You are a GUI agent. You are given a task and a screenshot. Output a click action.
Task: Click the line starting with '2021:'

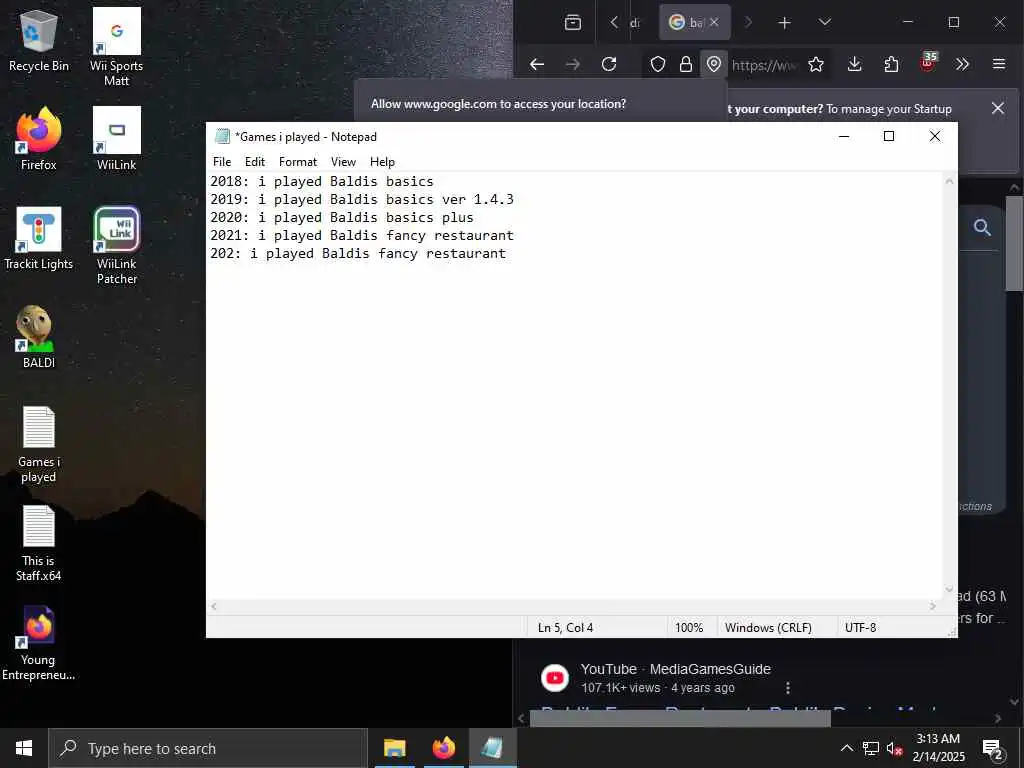click(x=362, y=235)
